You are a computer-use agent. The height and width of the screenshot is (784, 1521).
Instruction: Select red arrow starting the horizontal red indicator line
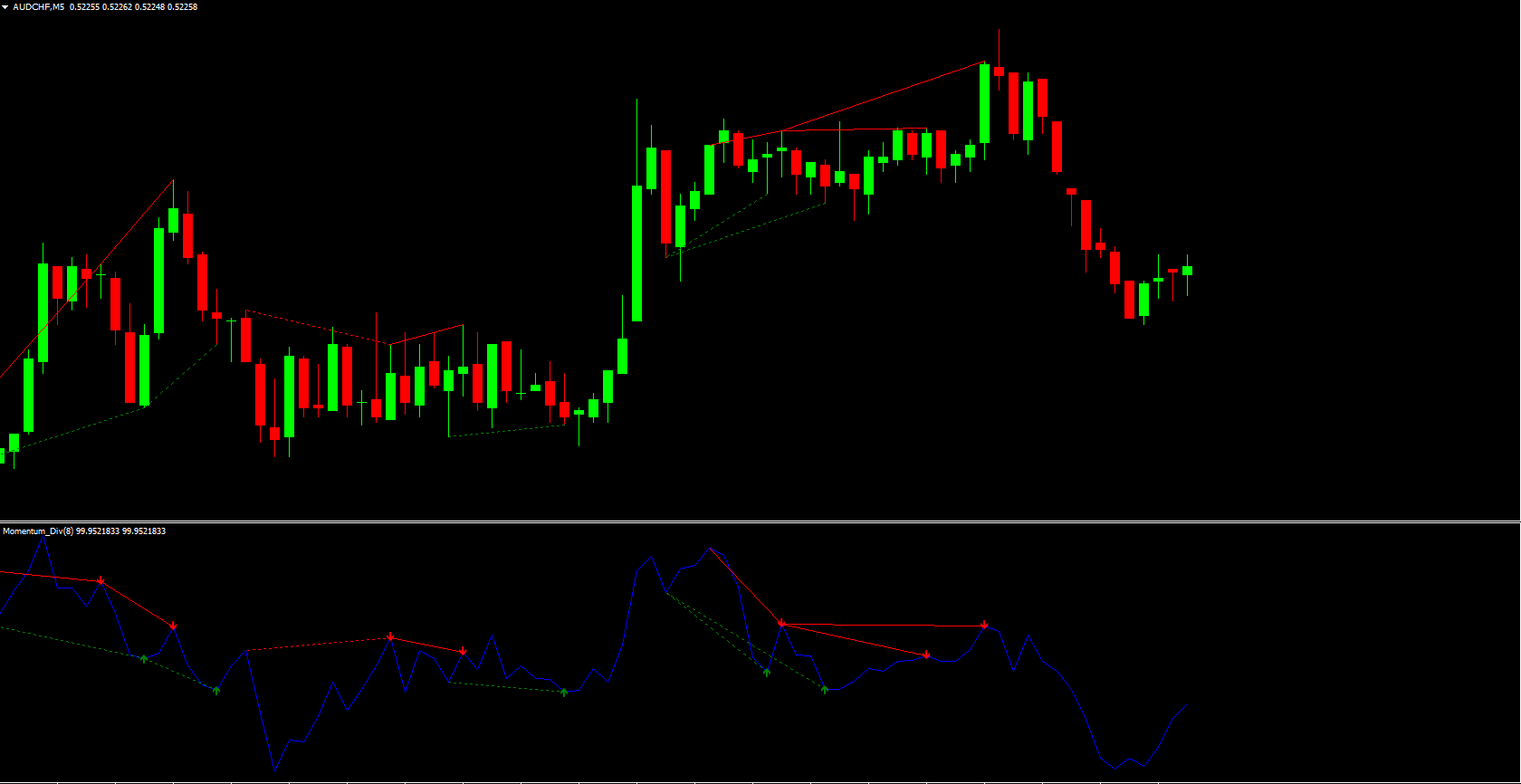781,623
